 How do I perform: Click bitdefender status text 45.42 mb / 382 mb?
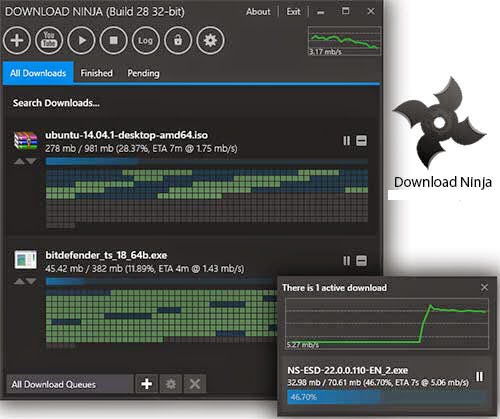click(145, 268)
